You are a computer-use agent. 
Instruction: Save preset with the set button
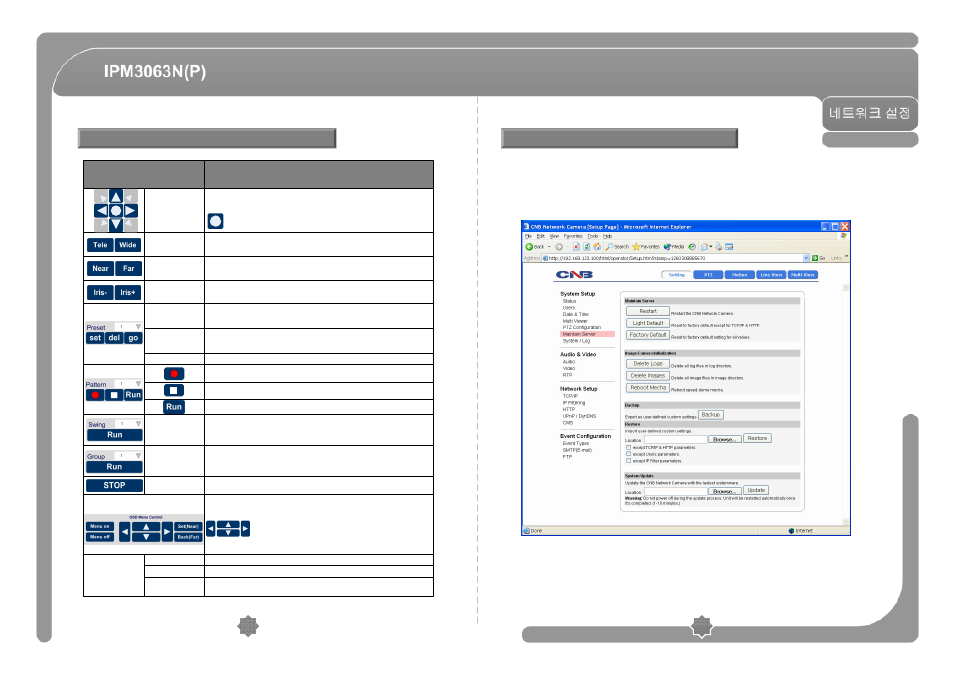tap(96, 338)
